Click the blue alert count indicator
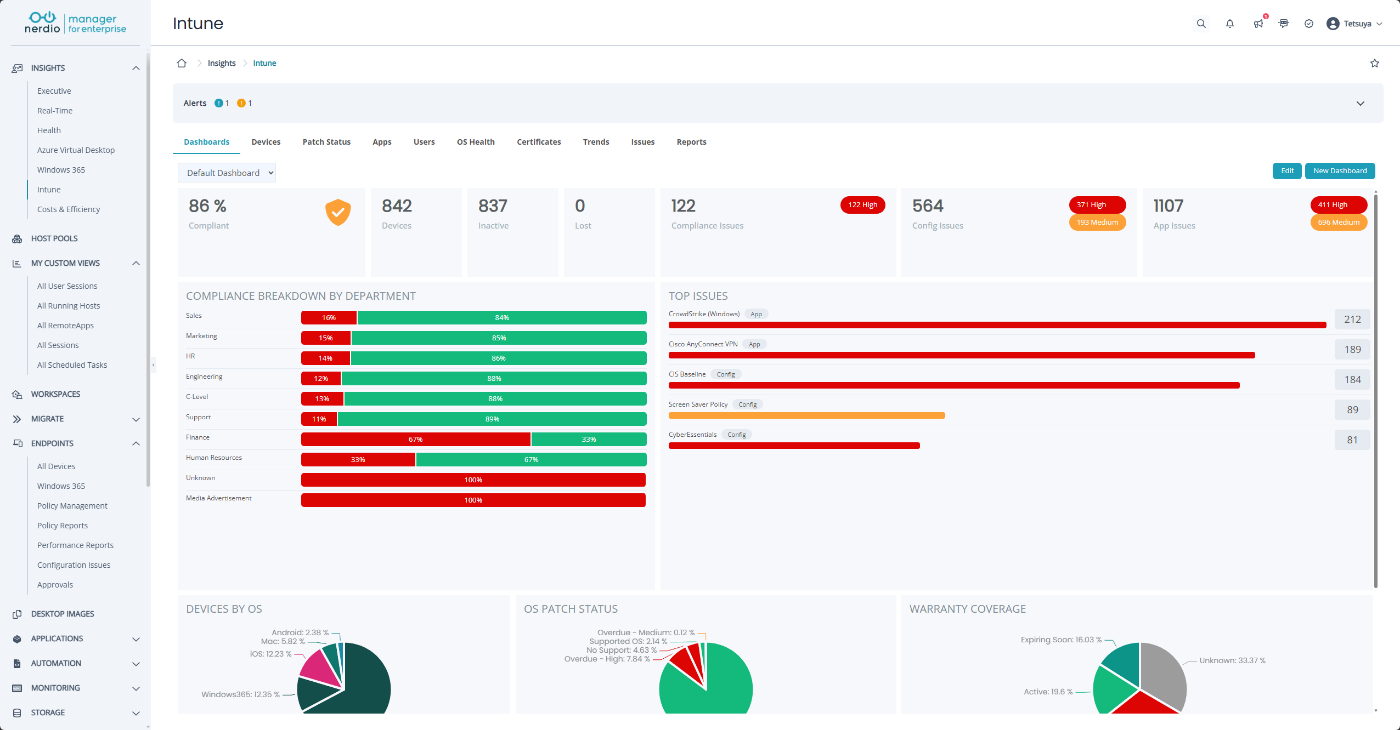 click(222, 103)
